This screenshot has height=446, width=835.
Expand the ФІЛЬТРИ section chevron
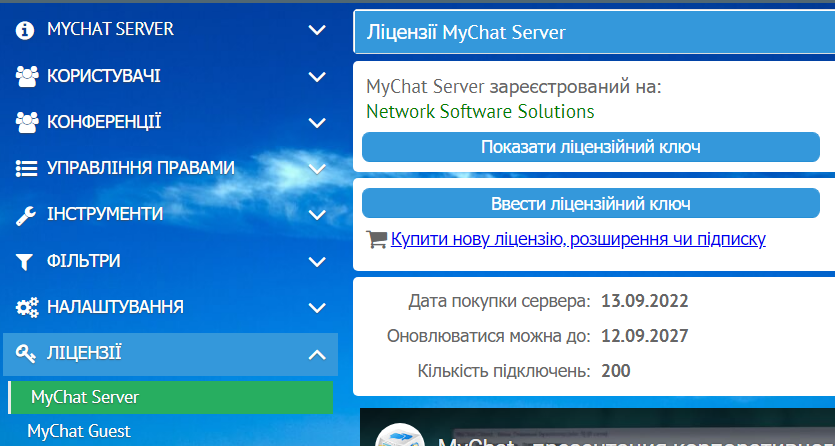tap(317, 261)
